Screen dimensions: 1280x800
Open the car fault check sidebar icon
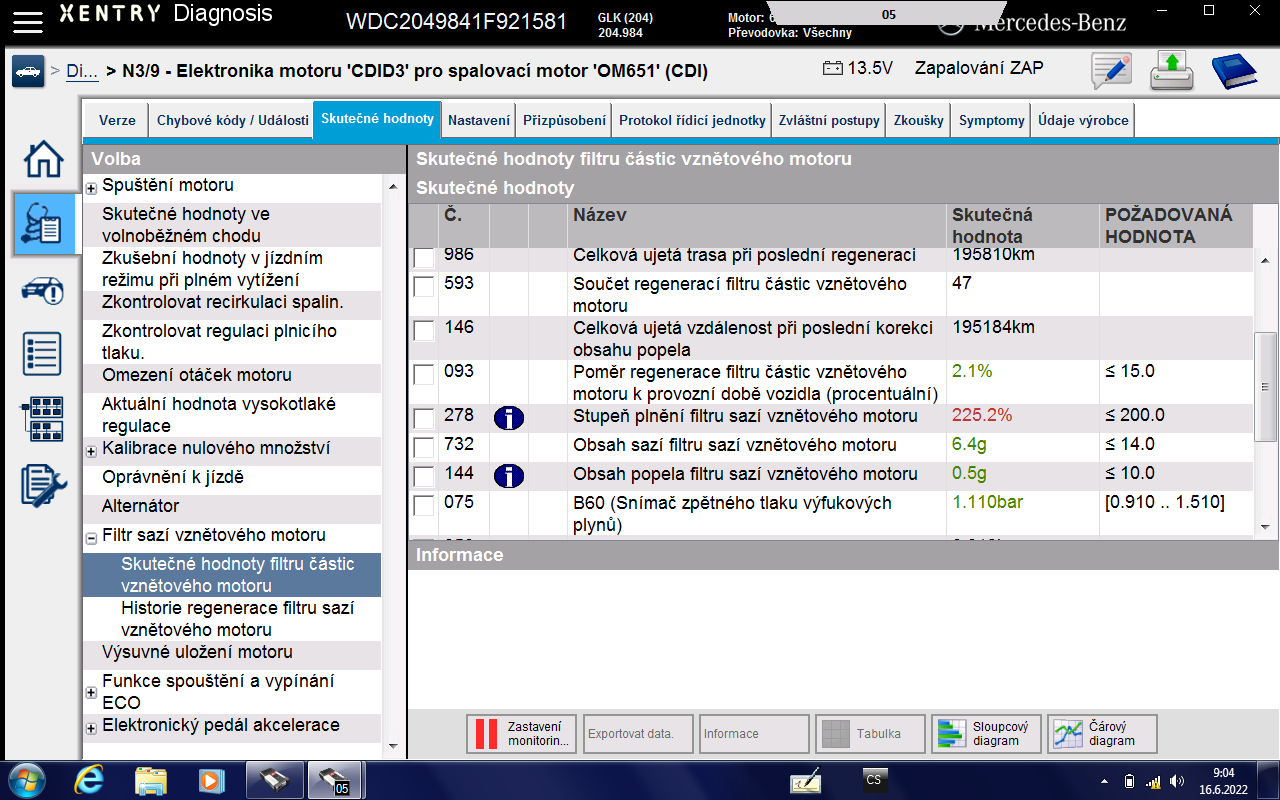tap(43, 291)
